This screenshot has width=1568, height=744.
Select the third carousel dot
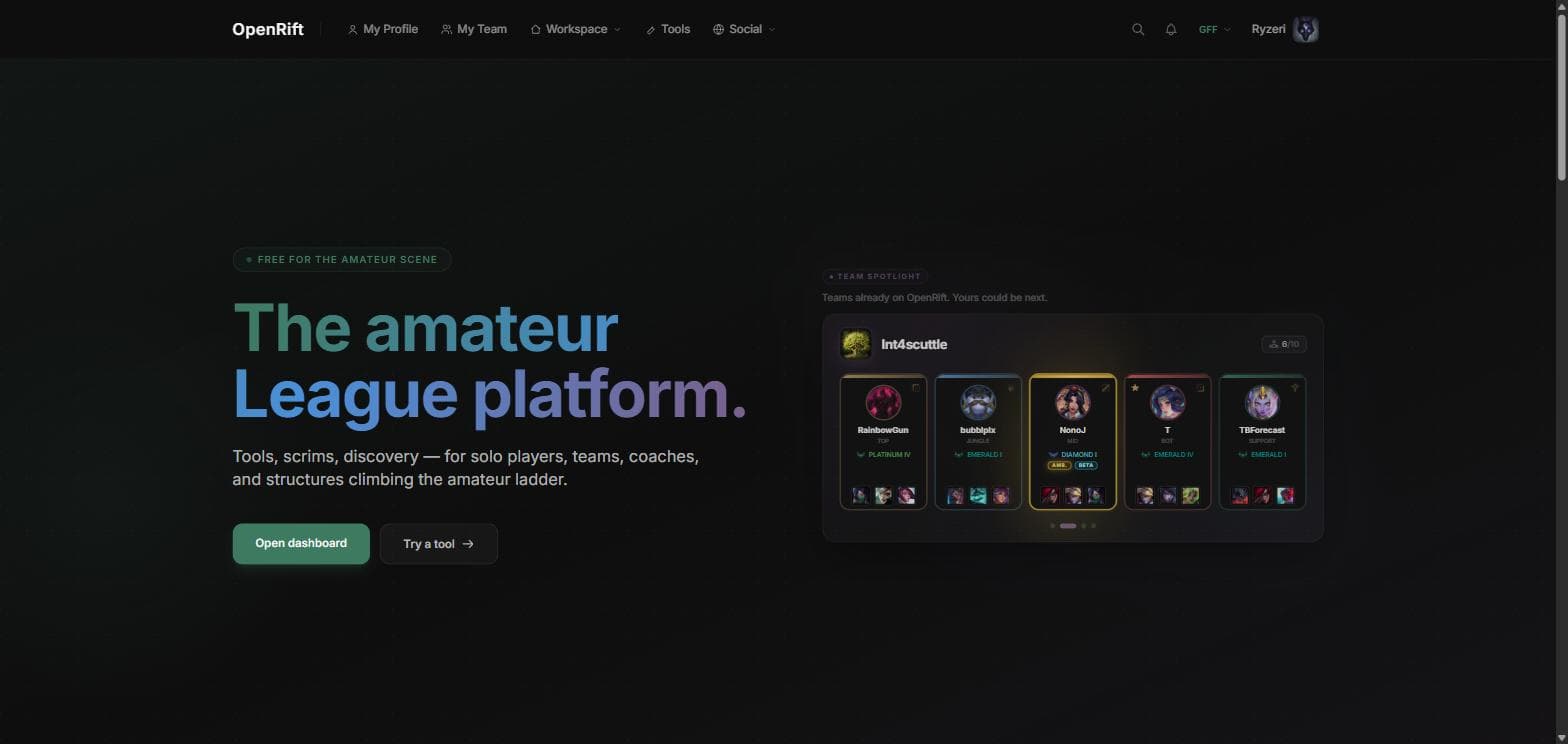click(1083, 526)
